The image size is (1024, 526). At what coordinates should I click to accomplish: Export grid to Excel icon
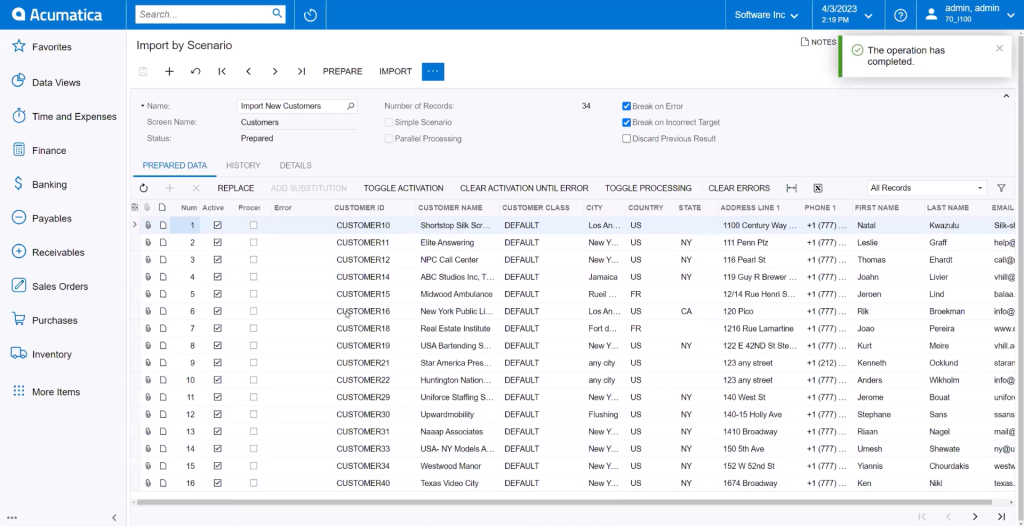pyautogui.click(x=817, y=188)
